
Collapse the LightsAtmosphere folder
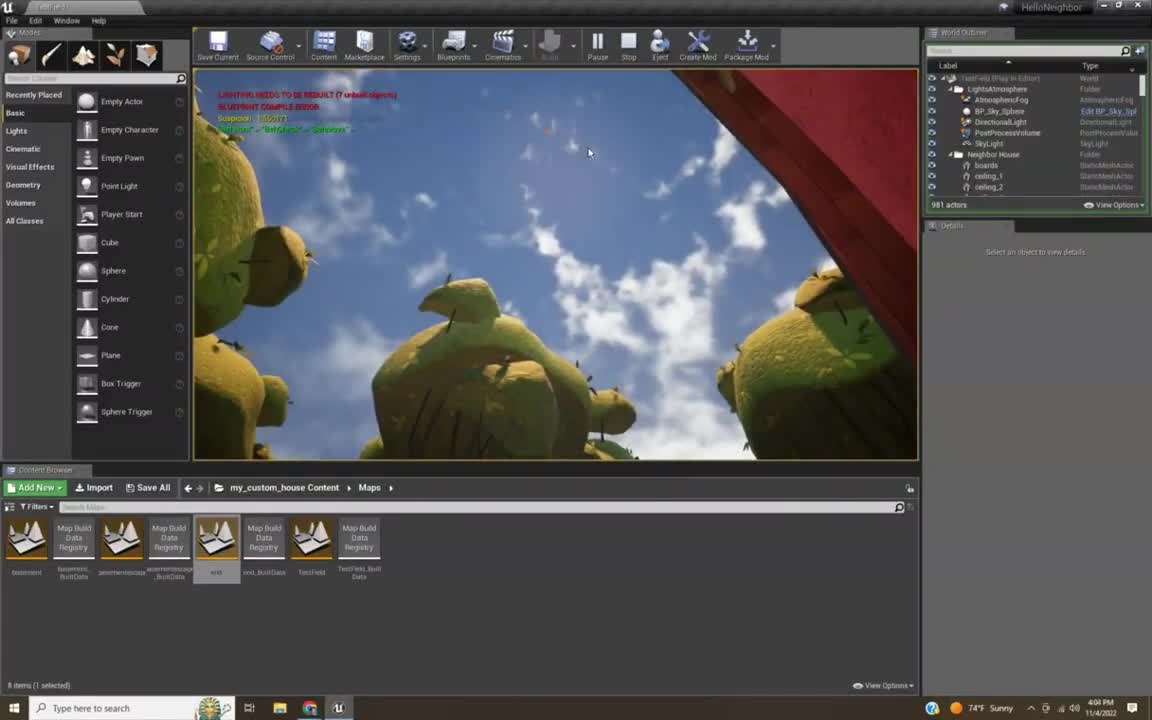click(950, 89)
